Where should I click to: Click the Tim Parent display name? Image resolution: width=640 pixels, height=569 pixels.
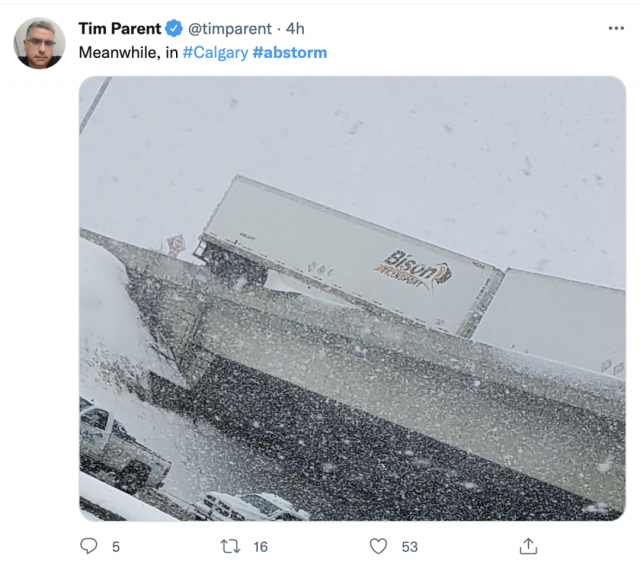point(120,29)
